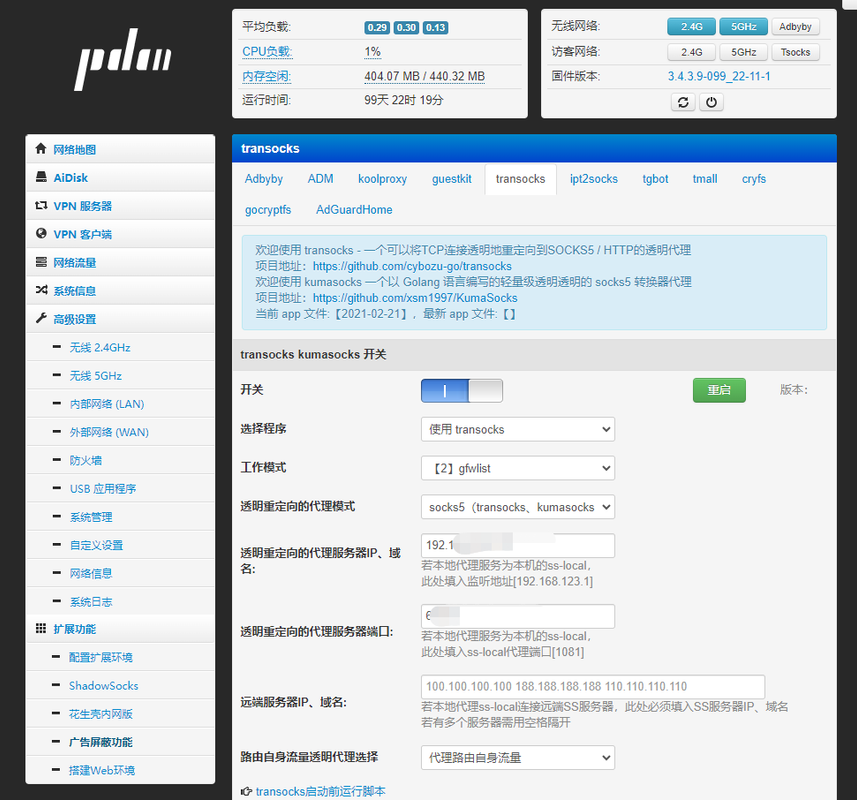Switch to the koolproxy tab

[383, 179]
